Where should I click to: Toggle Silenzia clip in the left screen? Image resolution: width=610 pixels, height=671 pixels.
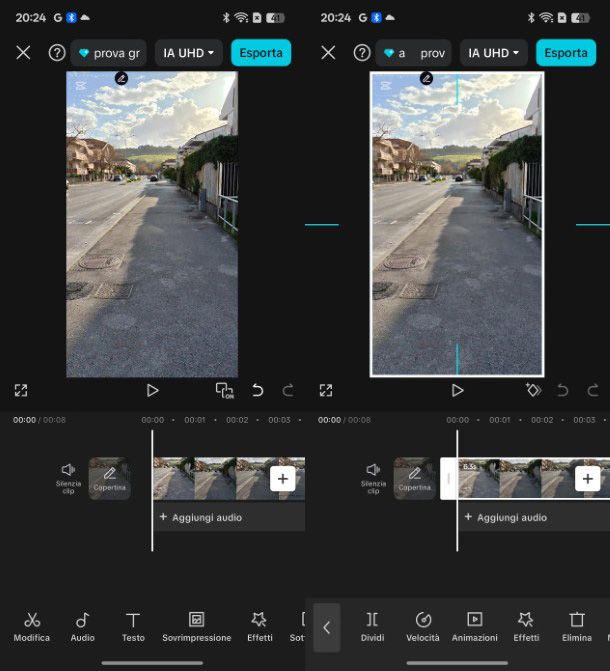[68, 476]
